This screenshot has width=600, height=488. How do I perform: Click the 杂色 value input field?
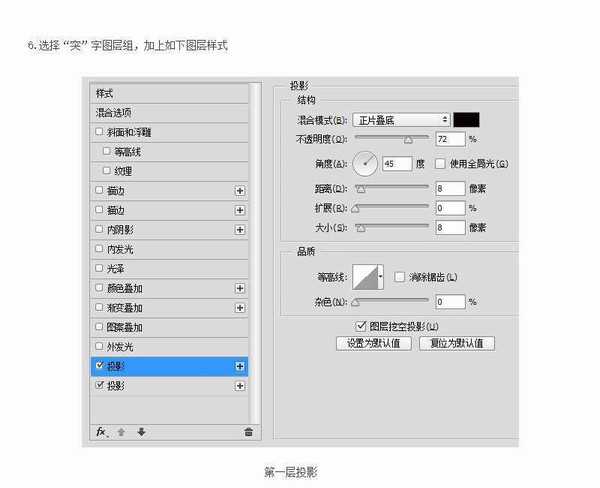click(x=450, y=302)
